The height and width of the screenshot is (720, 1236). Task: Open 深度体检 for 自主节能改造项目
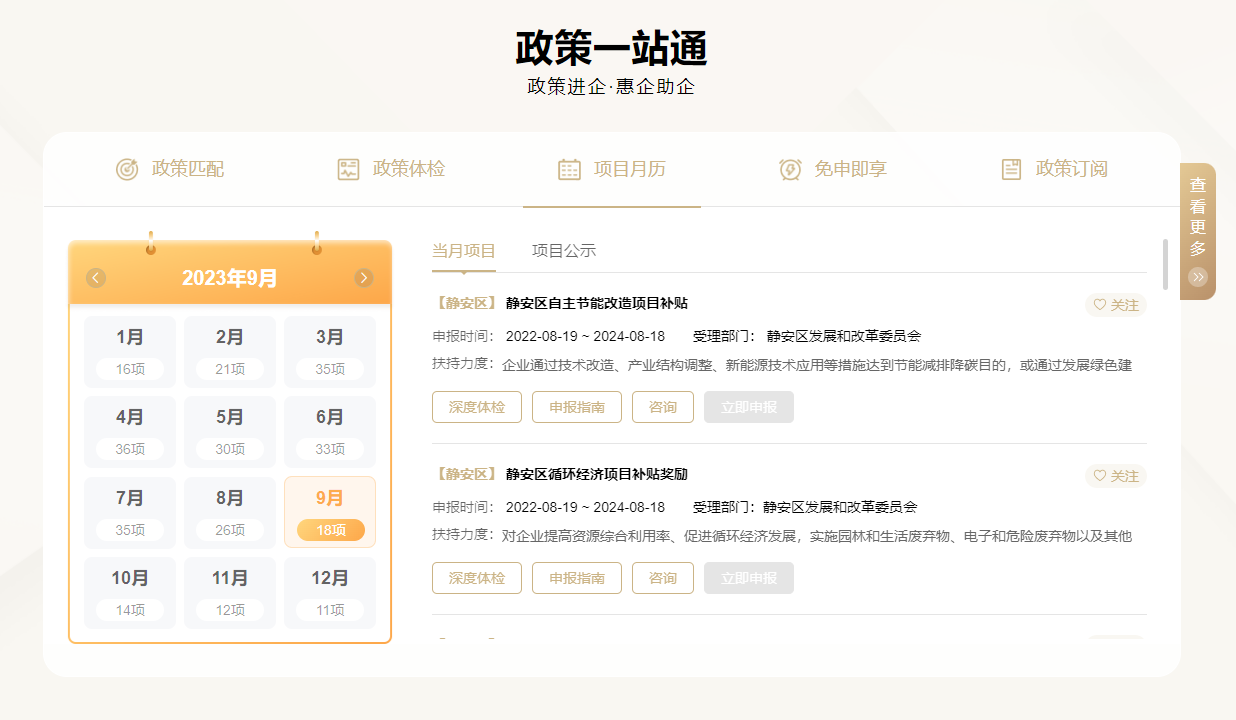(477, 407)
